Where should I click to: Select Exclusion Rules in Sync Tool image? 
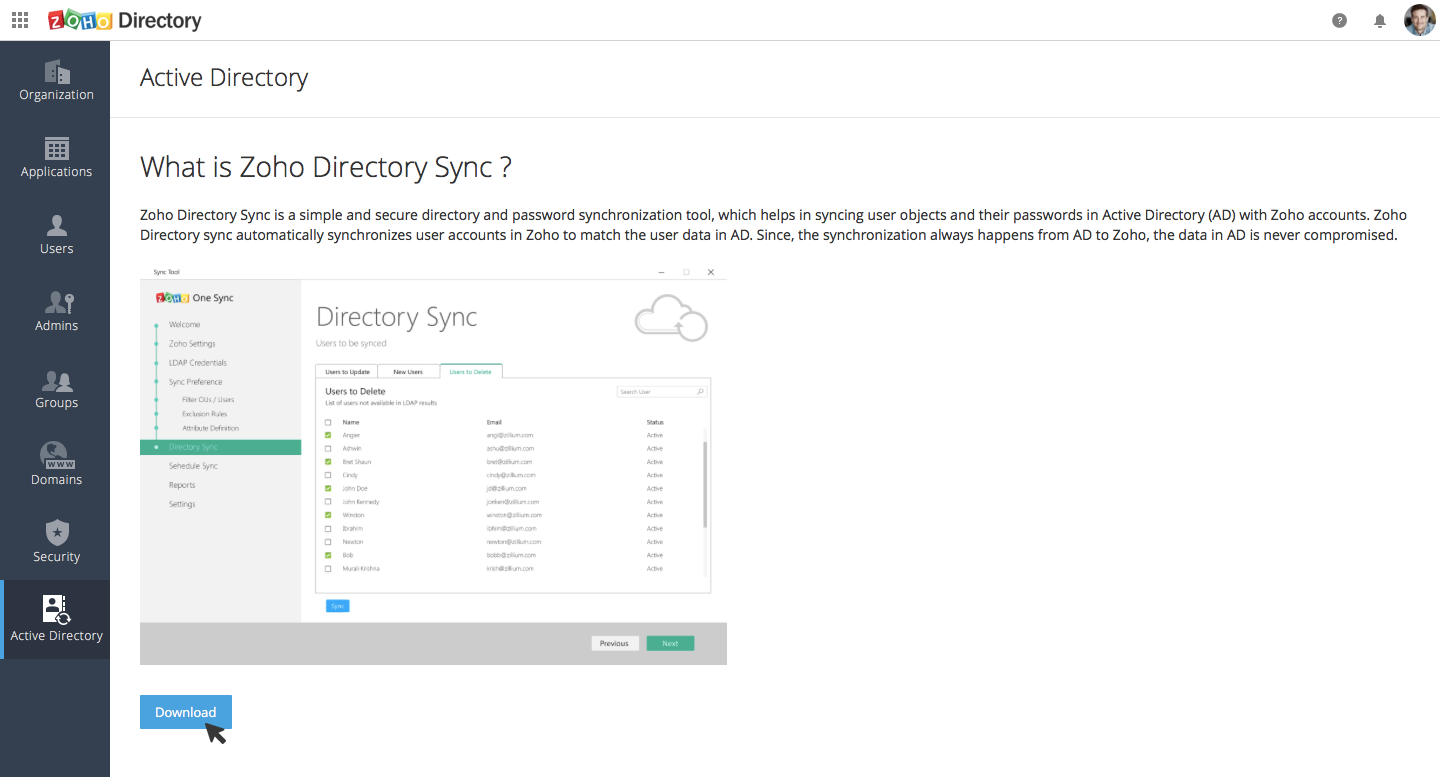[204, 414]
